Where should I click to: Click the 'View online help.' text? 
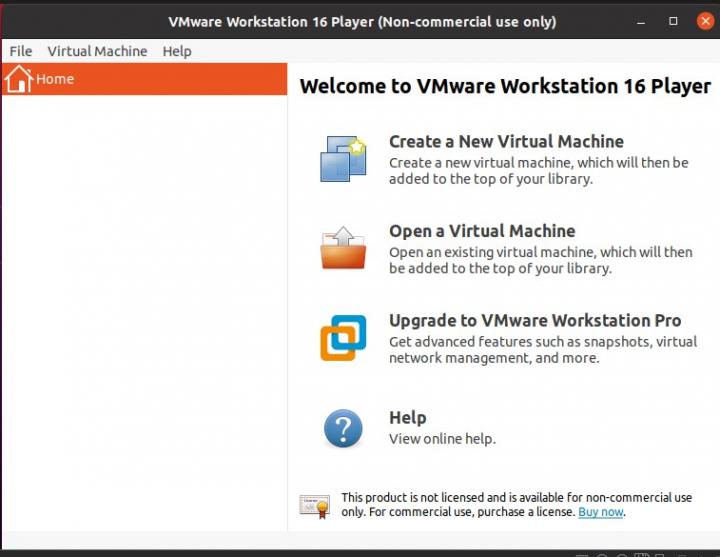click(x=442, y=438)
